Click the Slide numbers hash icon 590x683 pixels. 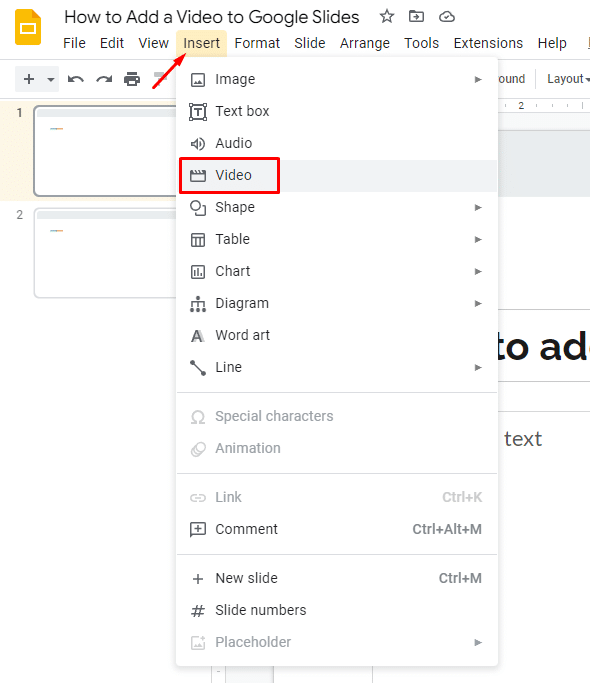point(198,611)
